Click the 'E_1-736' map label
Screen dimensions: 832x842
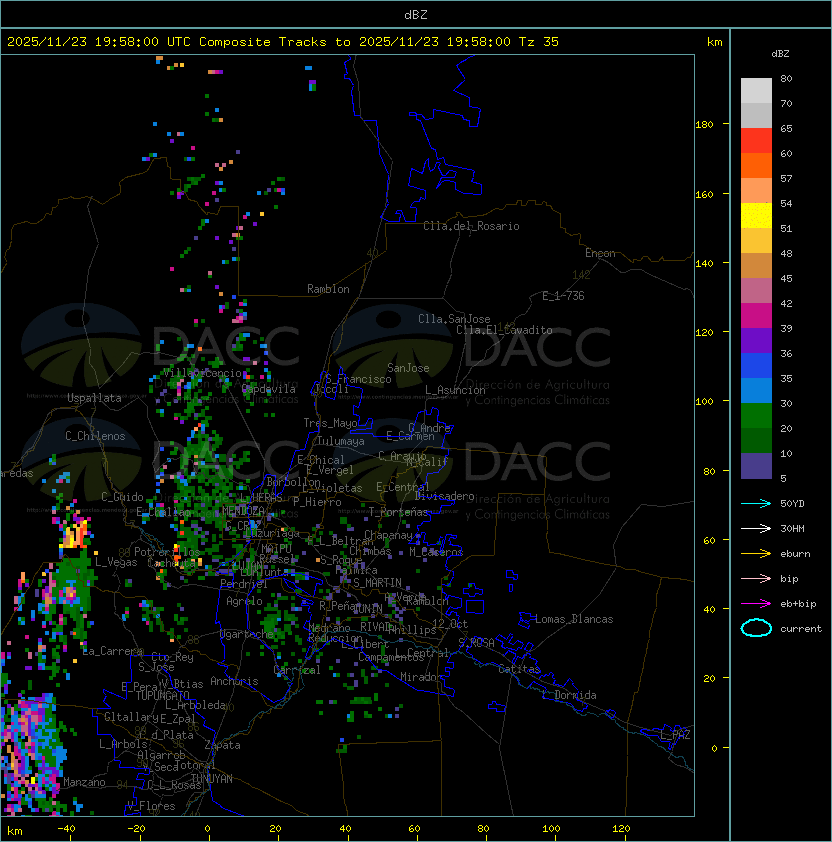tap(563, 296)
